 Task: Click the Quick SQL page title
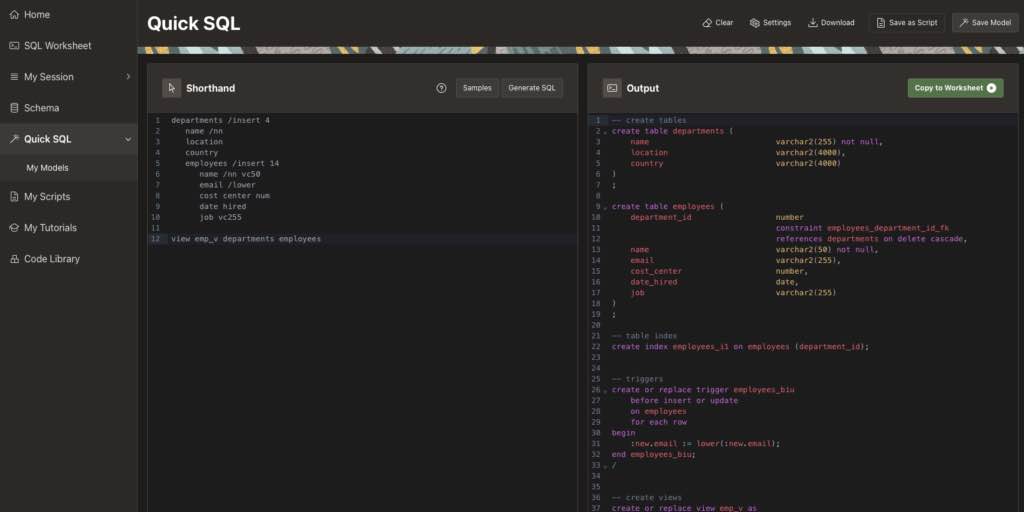coord(193,24)
